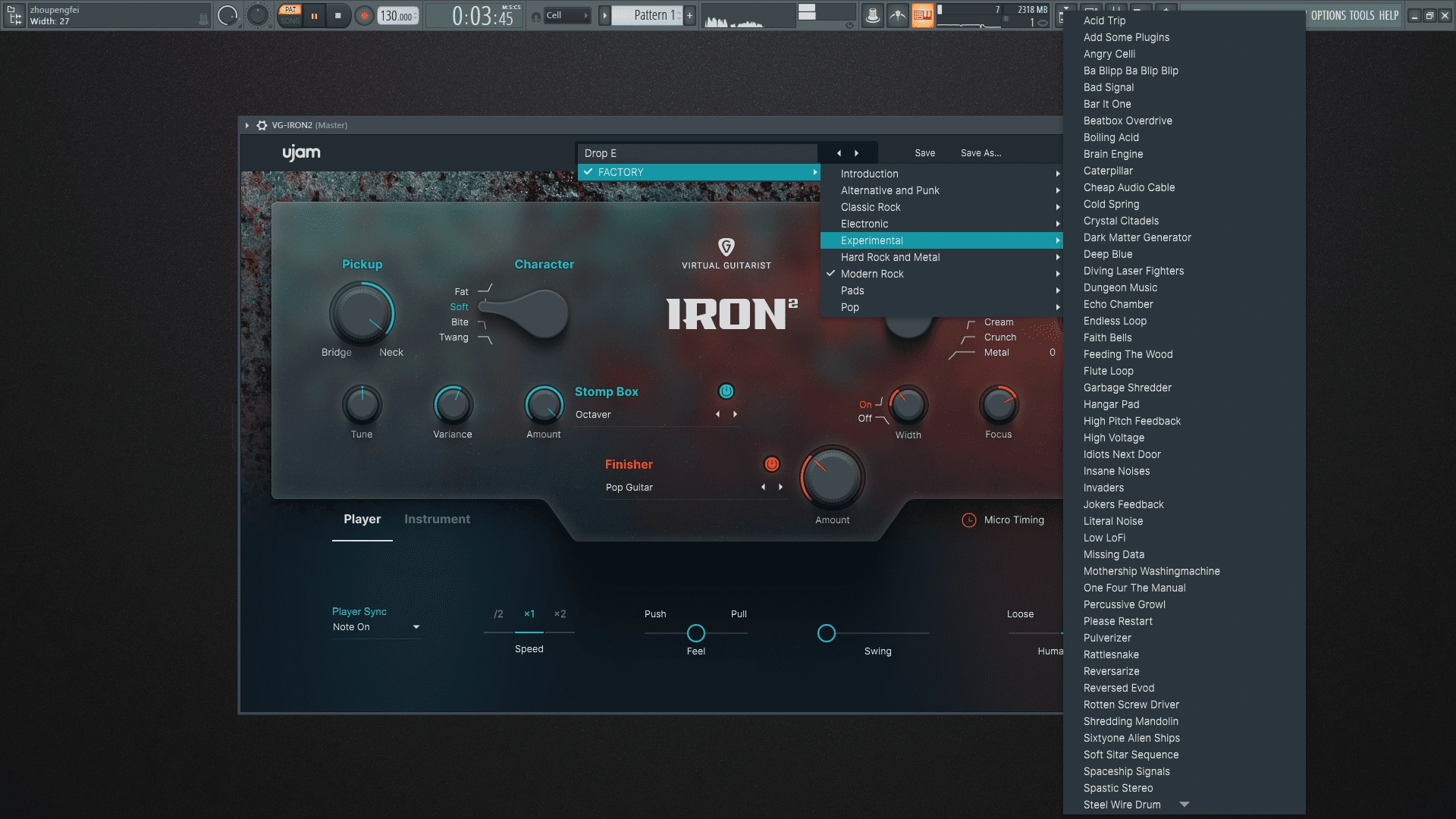Select next Stomp Box effect
The height and width of the screenshot is (819, 1456).
[735, 414]
